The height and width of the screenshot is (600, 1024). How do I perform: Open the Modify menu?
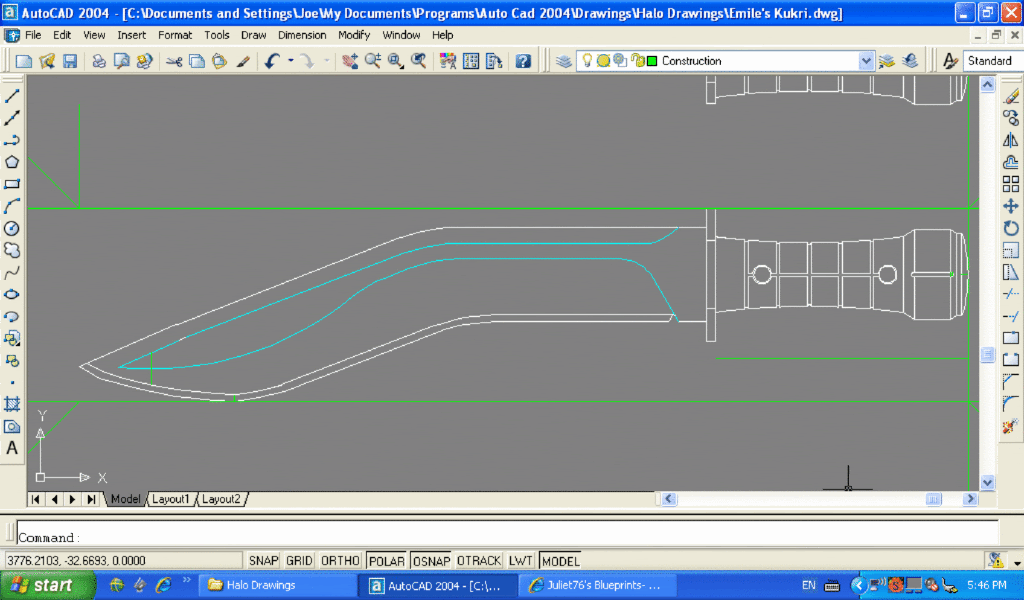pyautogui.click(x=354, y=35)
